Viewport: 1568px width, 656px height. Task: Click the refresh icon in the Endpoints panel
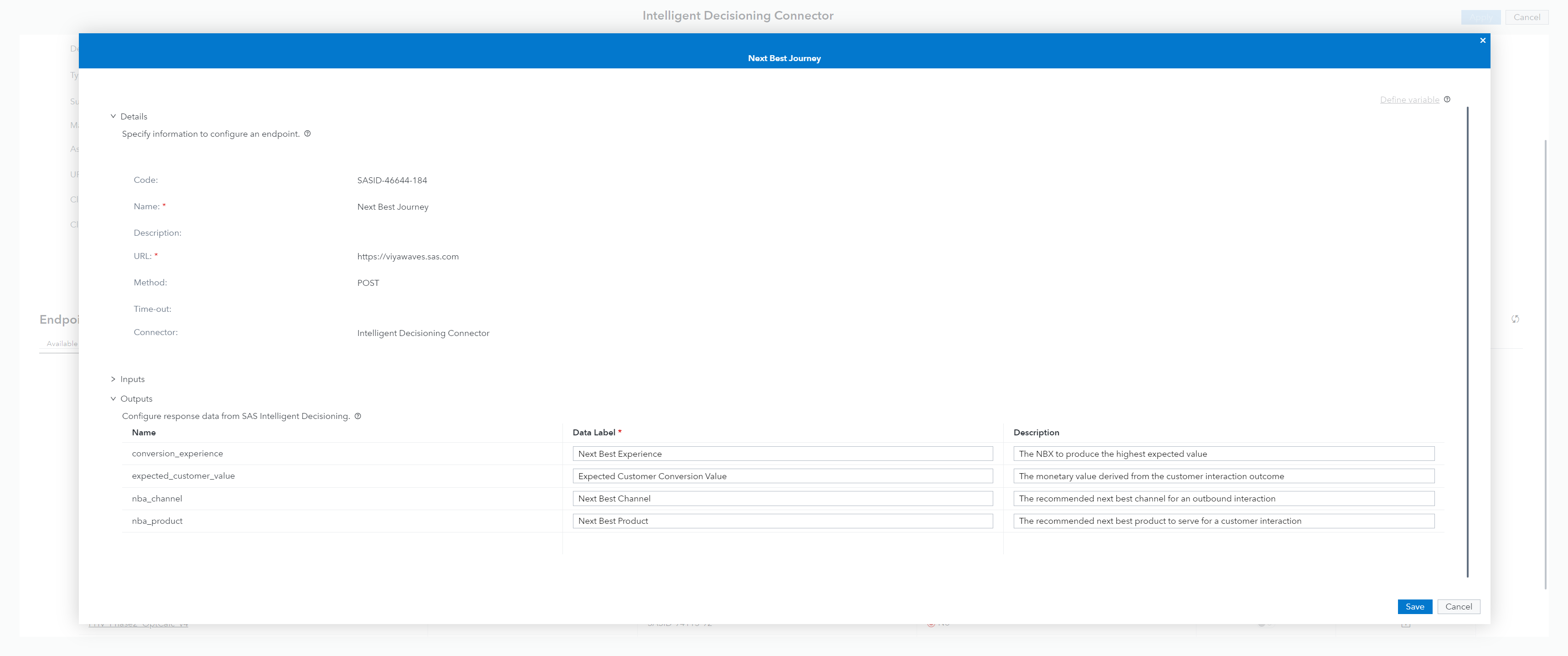[x=1516, y=318]
